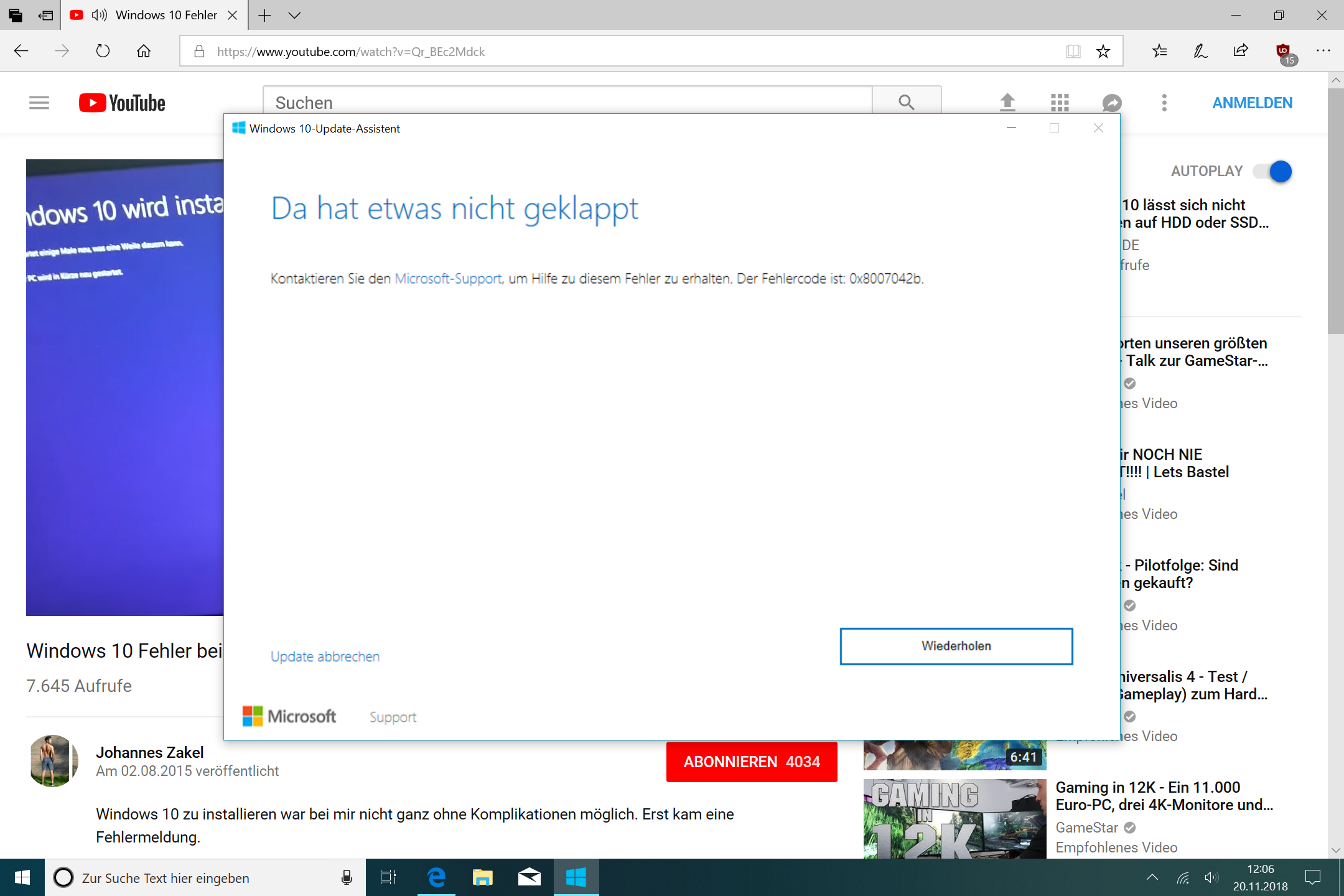This screenshot has height=896, width=1344.
Task: Click the vertical scrollbar of the page
Action: coord(1335,212)
